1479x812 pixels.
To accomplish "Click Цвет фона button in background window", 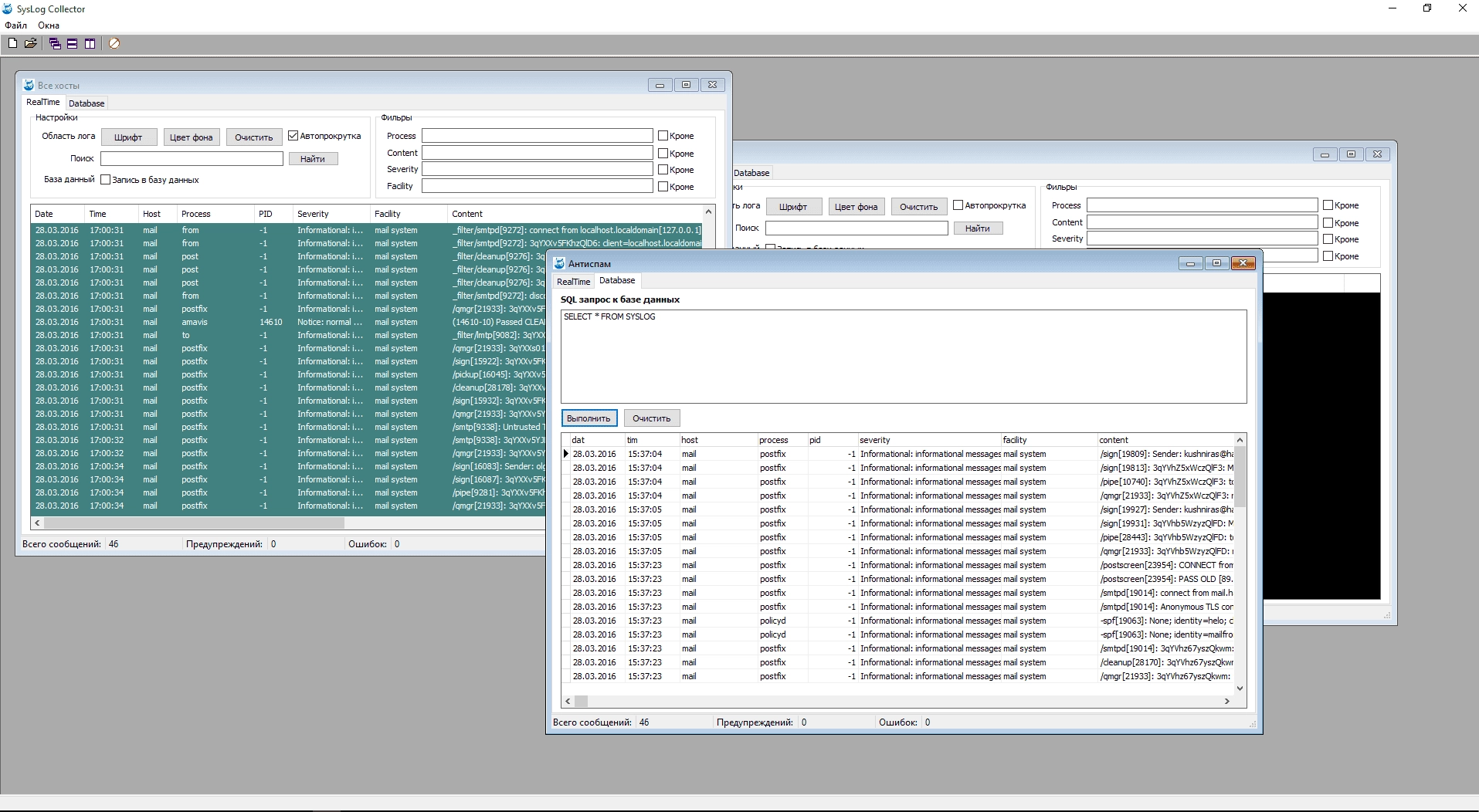I will click(857, 207).
